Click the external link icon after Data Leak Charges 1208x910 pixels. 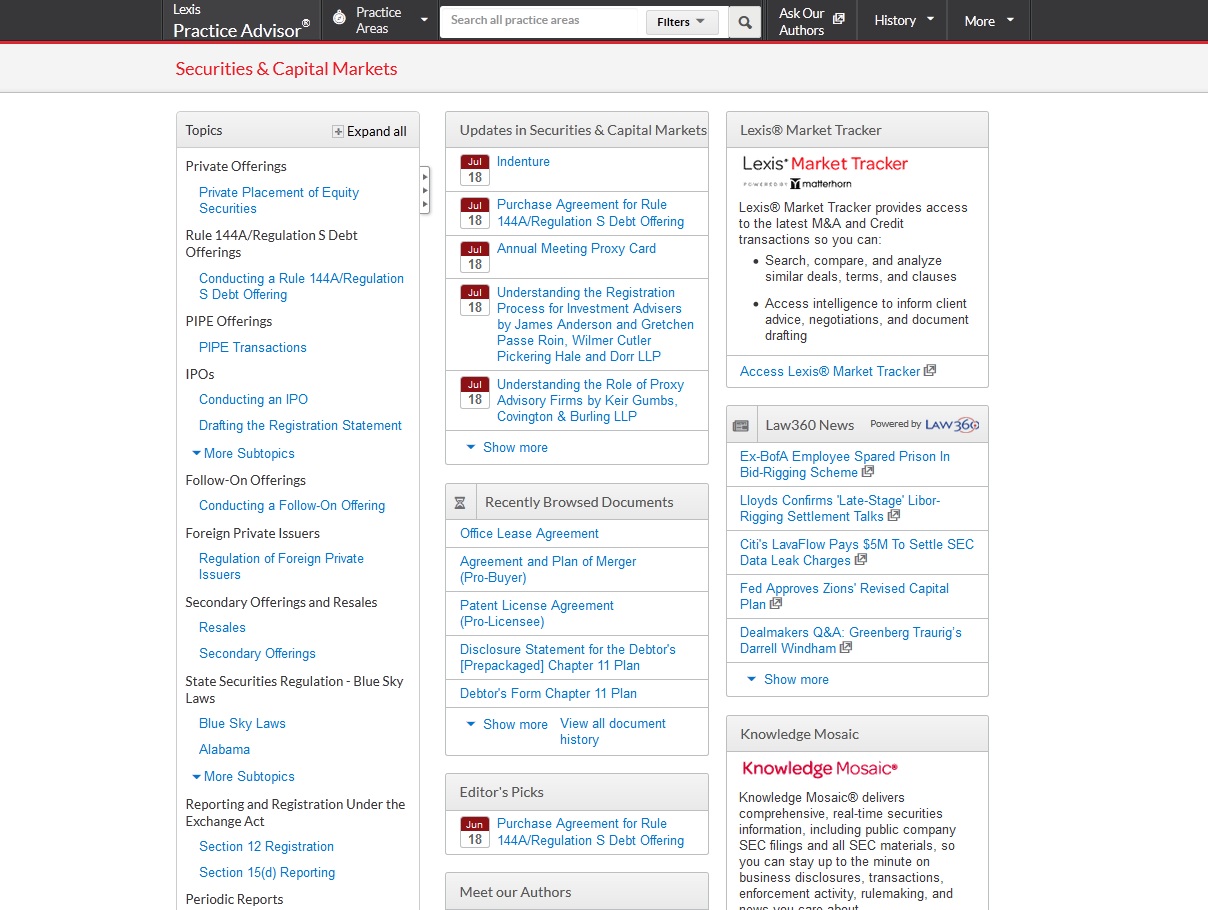coord(860,559)
